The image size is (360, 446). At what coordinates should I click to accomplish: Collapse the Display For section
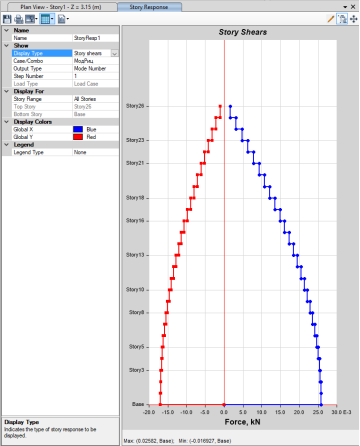(x=7, y=91)
